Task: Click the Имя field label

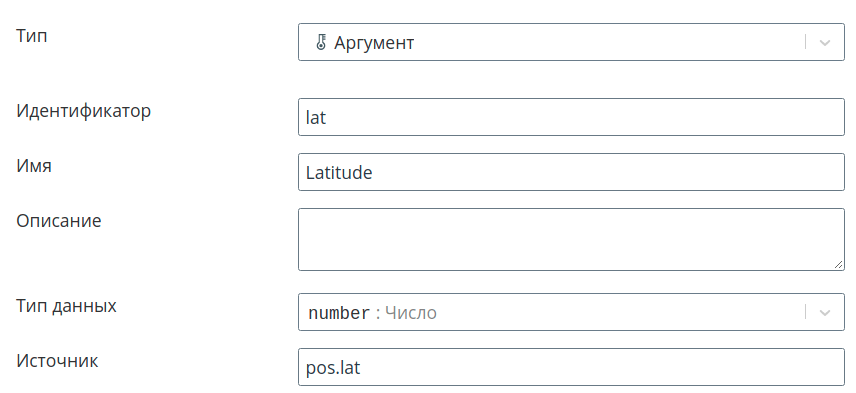Action: pyautogui.click(x=34, y=165)
